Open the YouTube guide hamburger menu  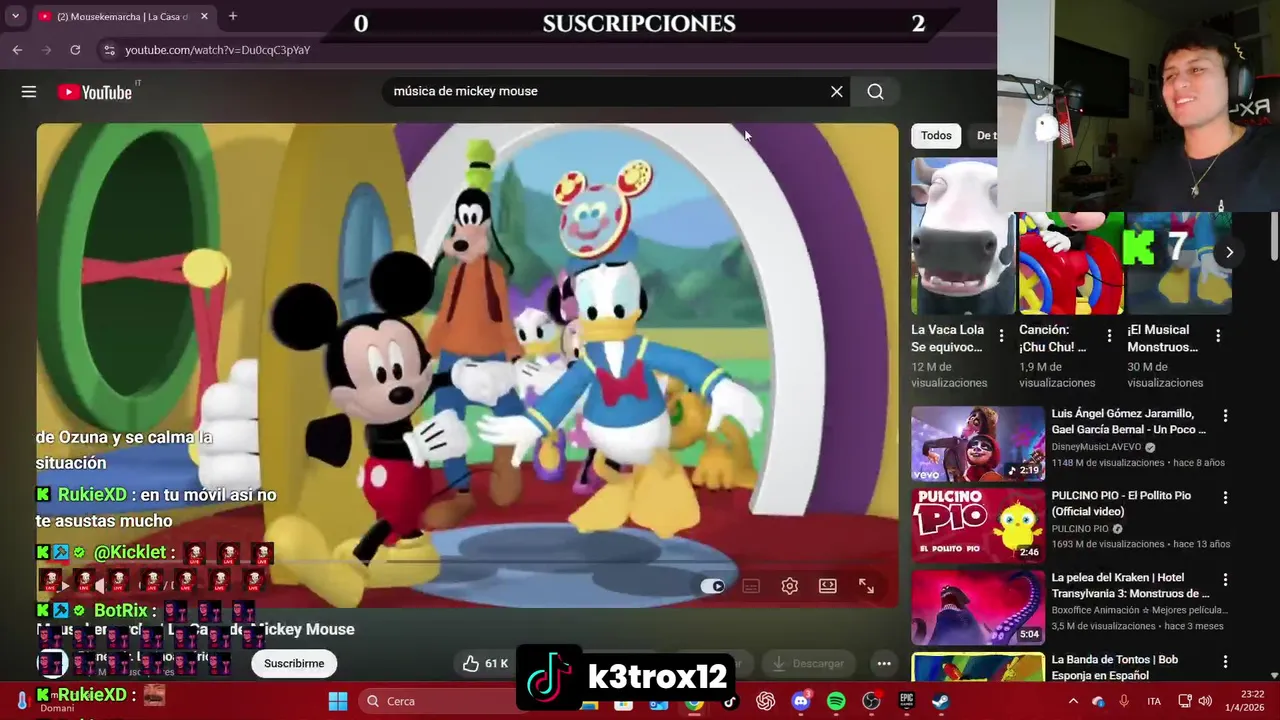click(29, 92)
